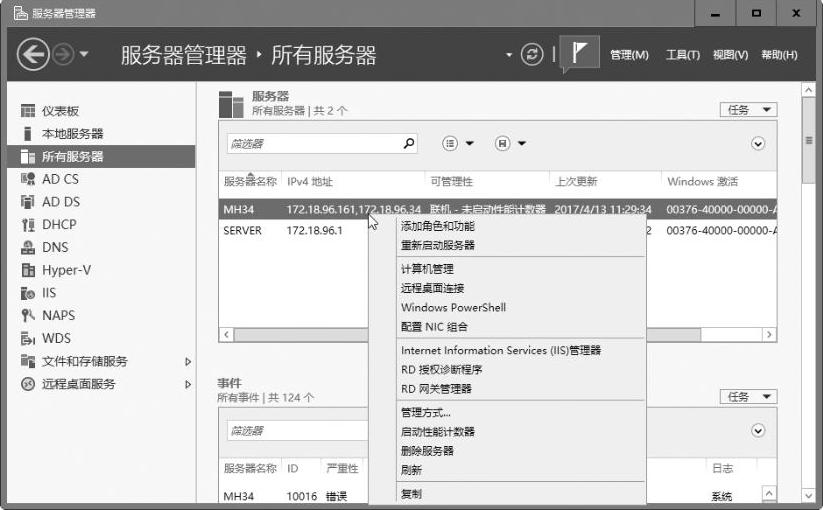Click the DHCP role icon
Viewport: 823px width, 510px height.
[x=27, y=225]
